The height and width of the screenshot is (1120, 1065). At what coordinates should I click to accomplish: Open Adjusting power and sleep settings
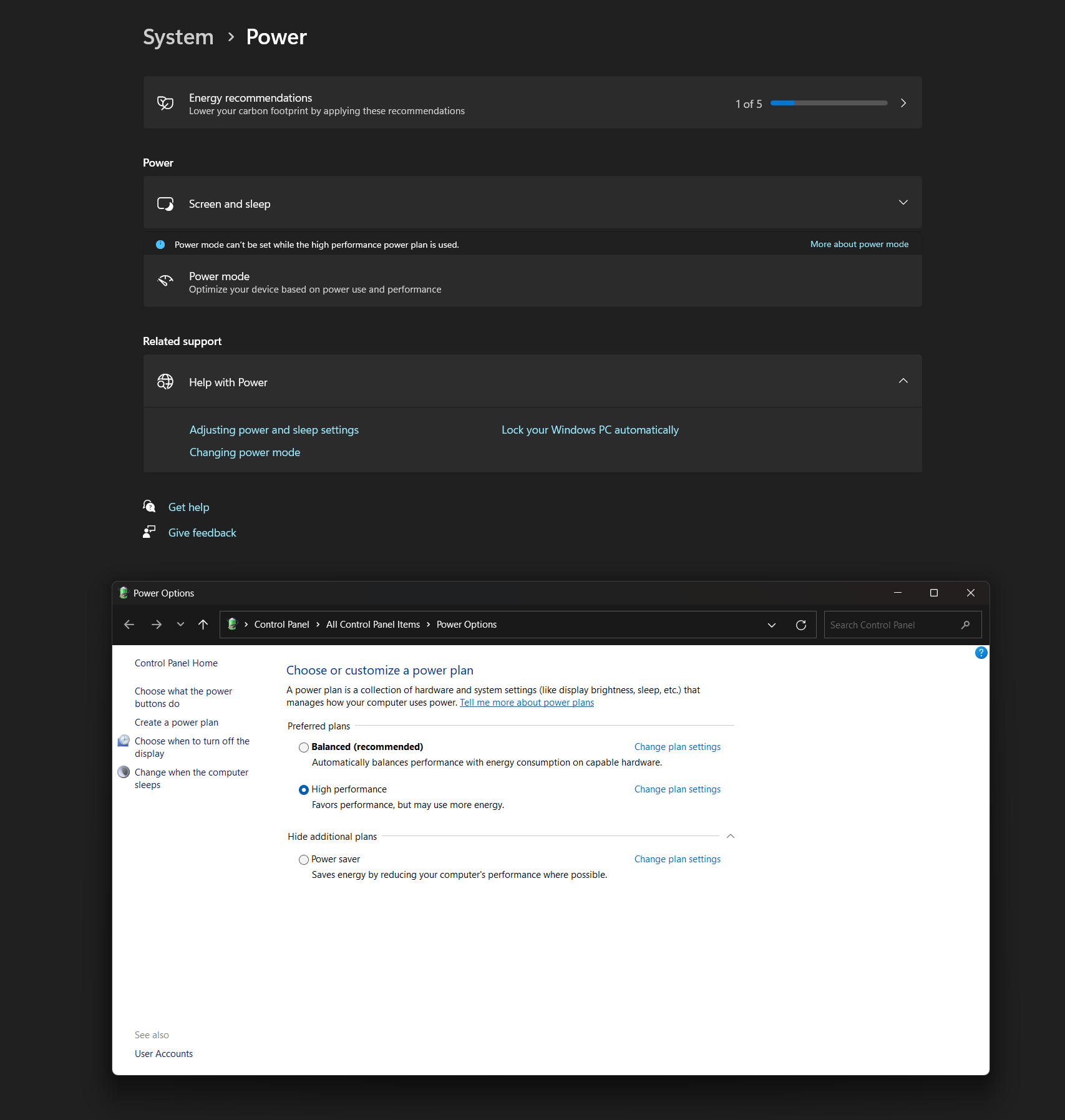[274, 430]
